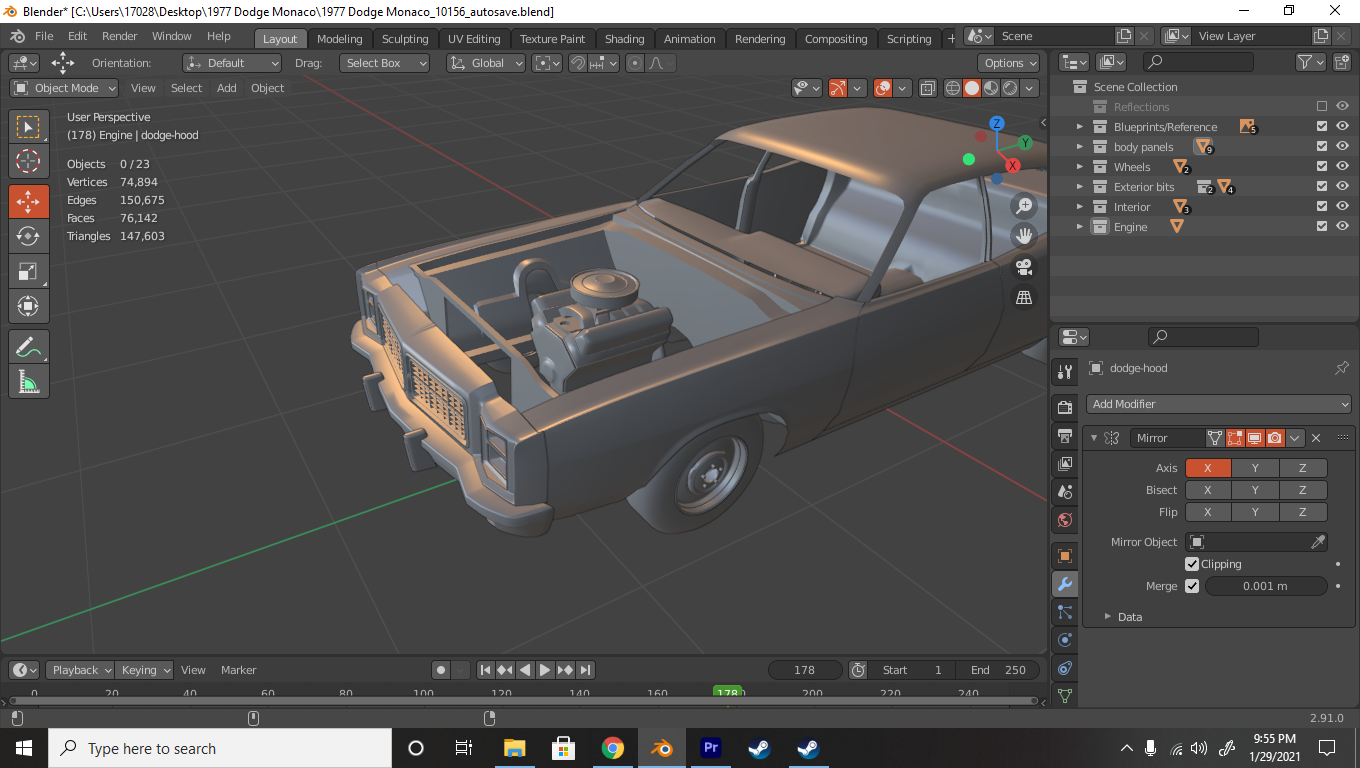Toggle the camera view icon
1360x768 pixels.
tap(1024, 267)
